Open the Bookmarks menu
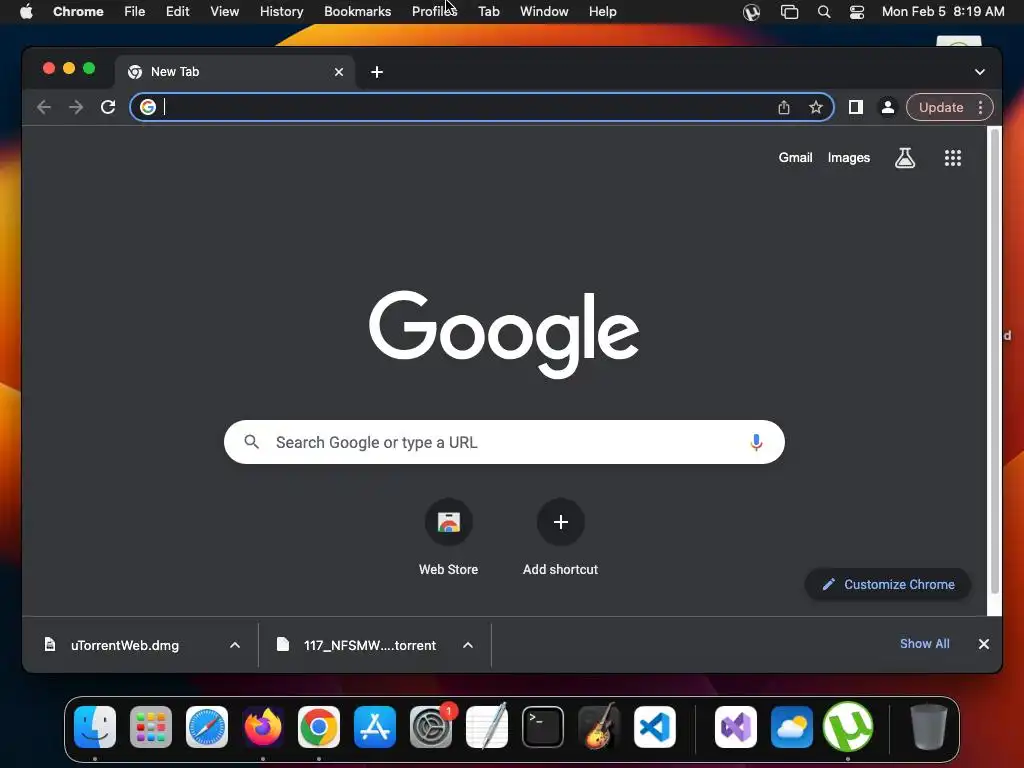Viewport: 1024px width, 768px height. (357, 12)
